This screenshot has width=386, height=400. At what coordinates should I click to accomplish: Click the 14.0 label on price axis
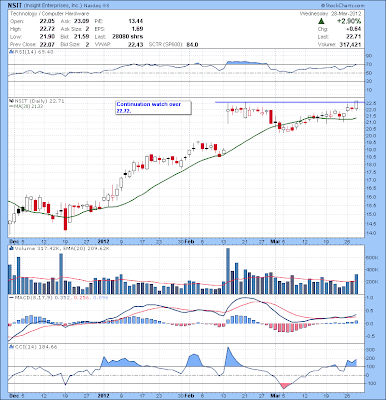[371, 233]
